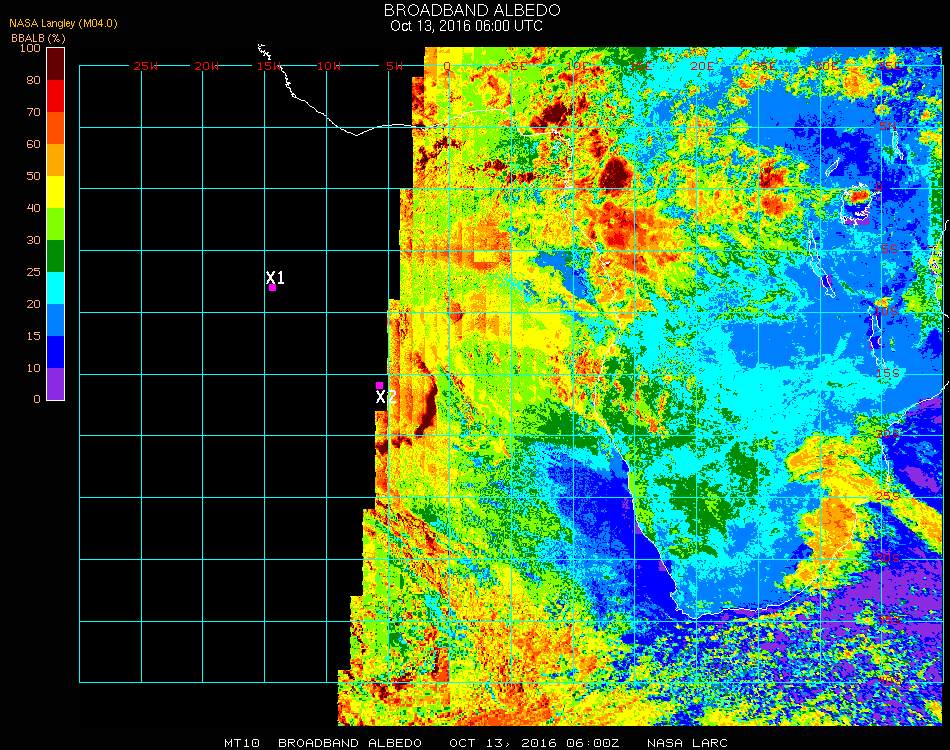Click the 25W longitude label
Image resolution: width=950 pixels, height=750 pixels.
point(145,66)
